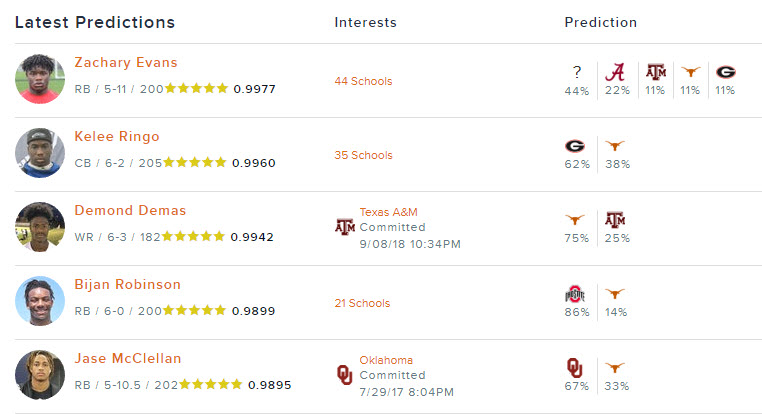Click Texas Longhorns logo in Demond Demas prediction
762x414 pixels.
[x=575, y=220]
